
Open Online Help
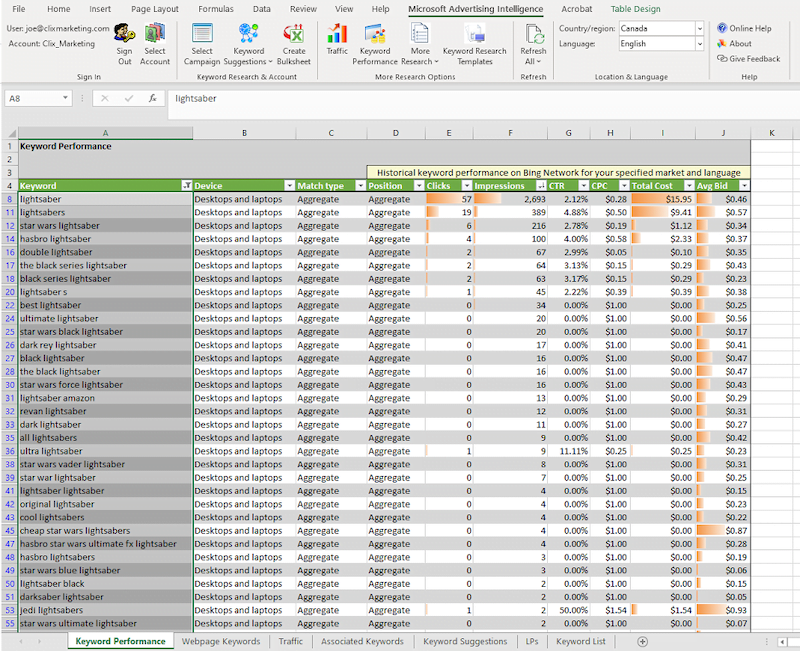tap(744, 29)
